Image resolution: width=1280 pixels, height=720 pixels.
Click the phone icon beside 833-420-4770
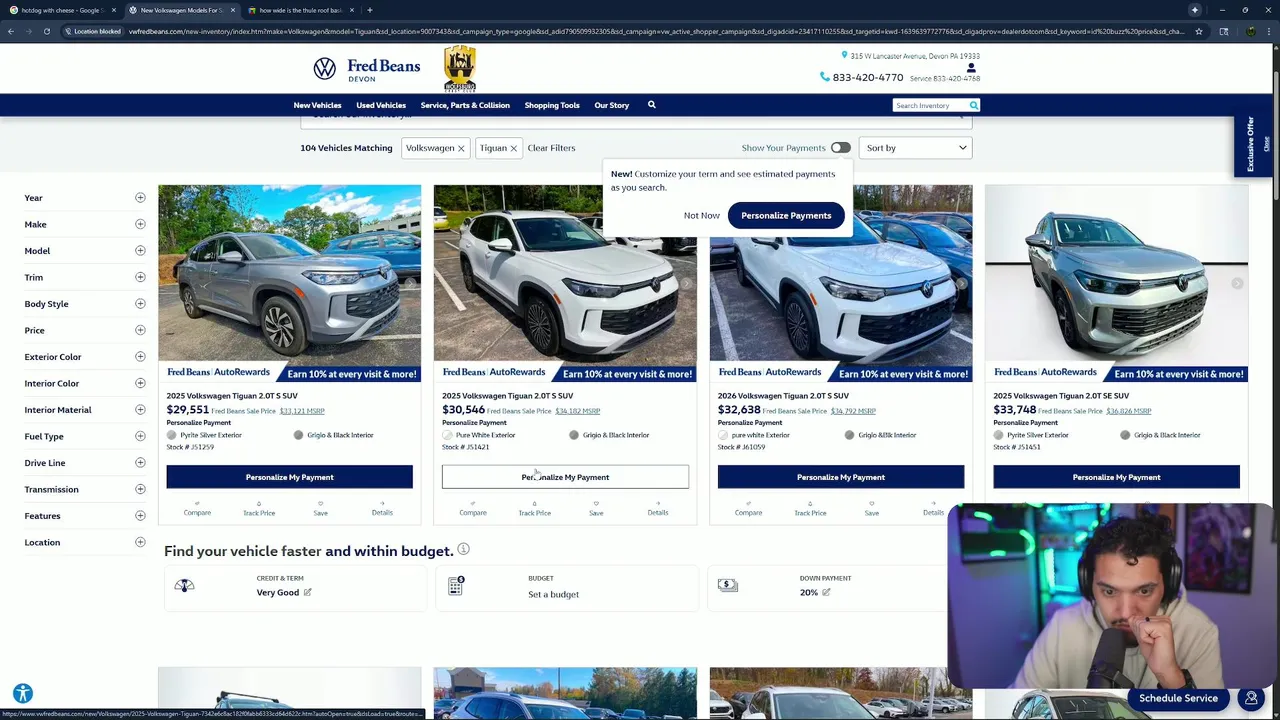click(x=824, y=77)
